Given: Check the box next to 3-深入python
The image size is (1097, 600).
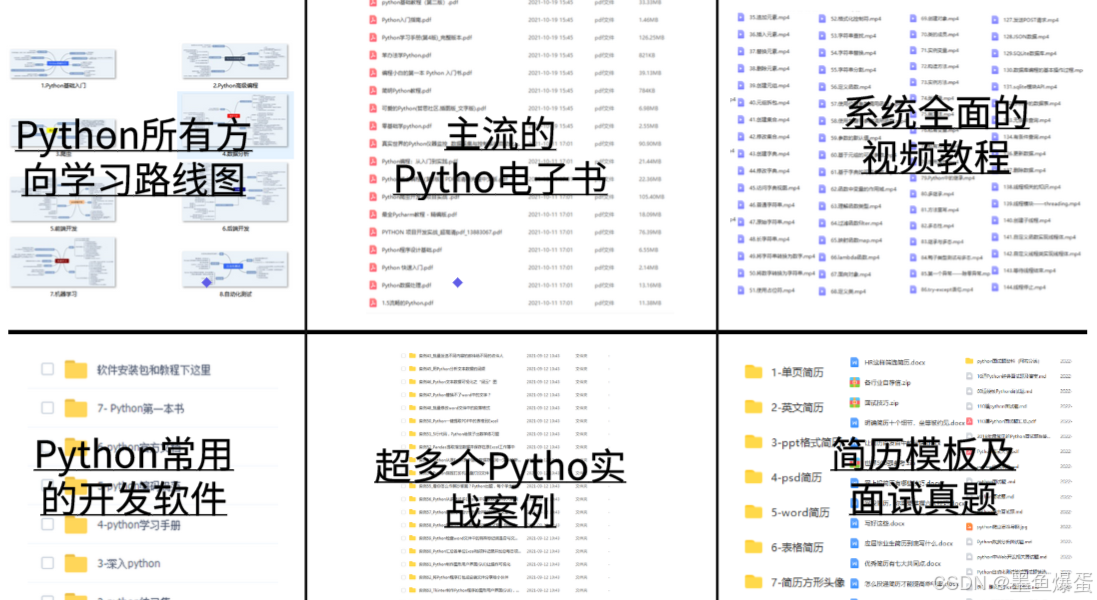Looking at the screenshot, I should point(46,563).
